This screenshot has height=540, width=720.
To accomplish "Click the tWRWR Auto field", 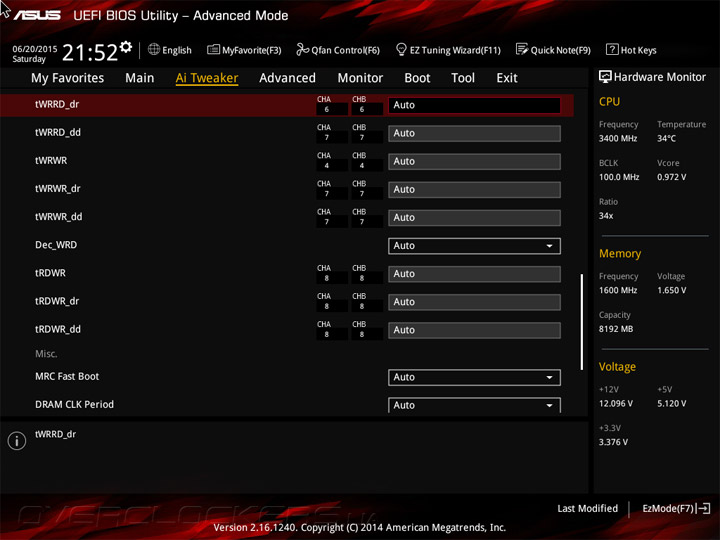I will tap(474, 161).
